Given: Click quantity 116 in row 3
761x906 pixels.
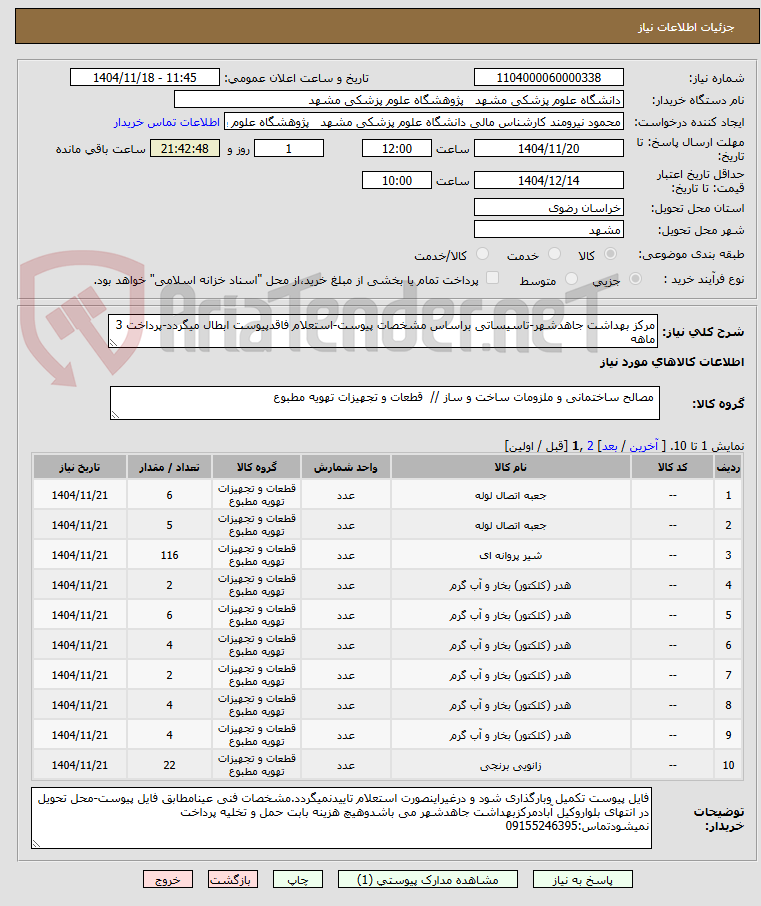Looking at the screenshot, I should [x=169, y=555].
